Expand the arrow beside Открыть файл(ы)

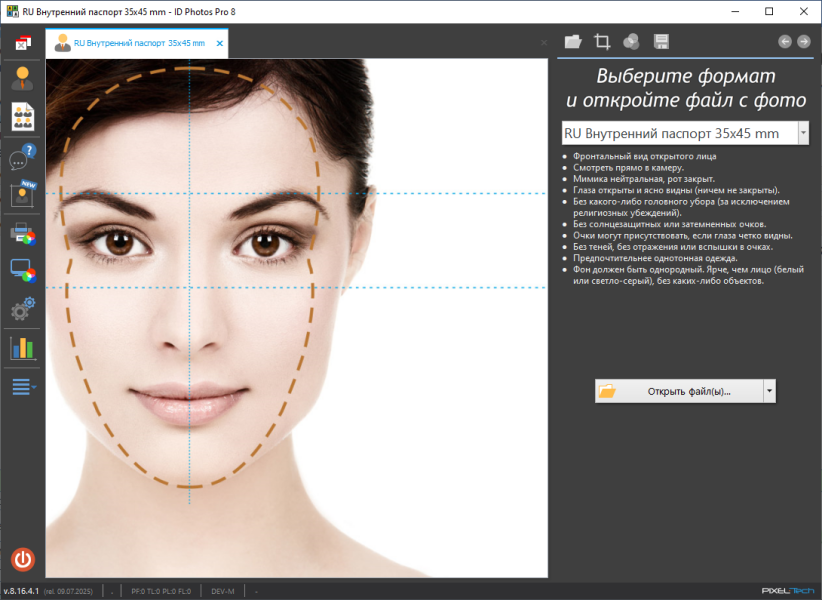[x=770, y=391]
